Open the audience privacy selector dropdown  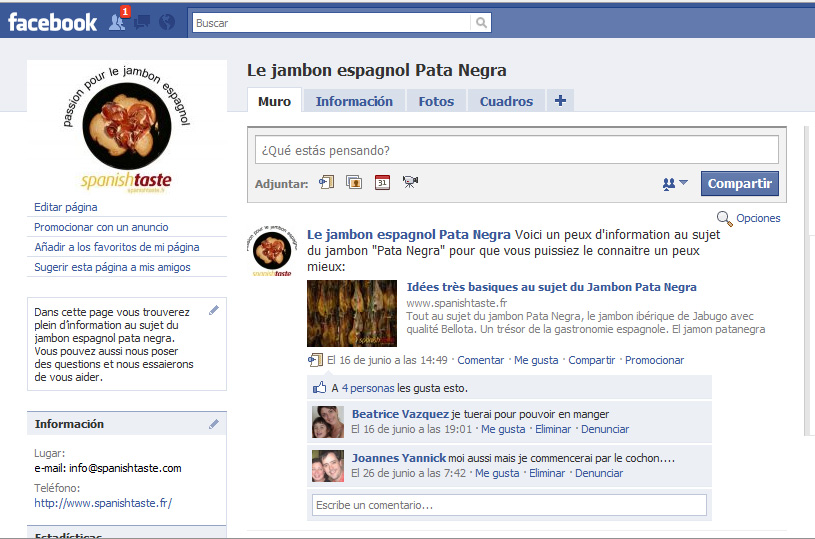pyautogui.click(x=675, y=183)
